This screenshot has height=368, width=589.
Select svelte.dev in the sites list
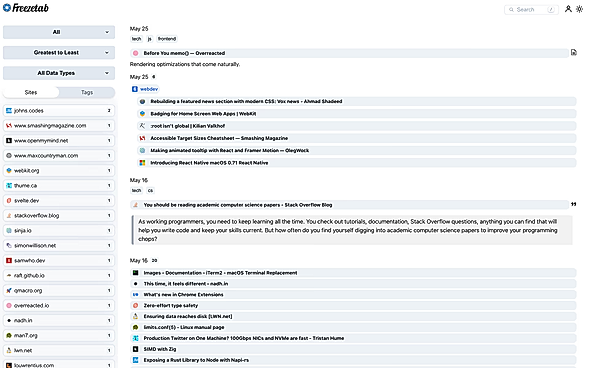[x=59, y=201]
